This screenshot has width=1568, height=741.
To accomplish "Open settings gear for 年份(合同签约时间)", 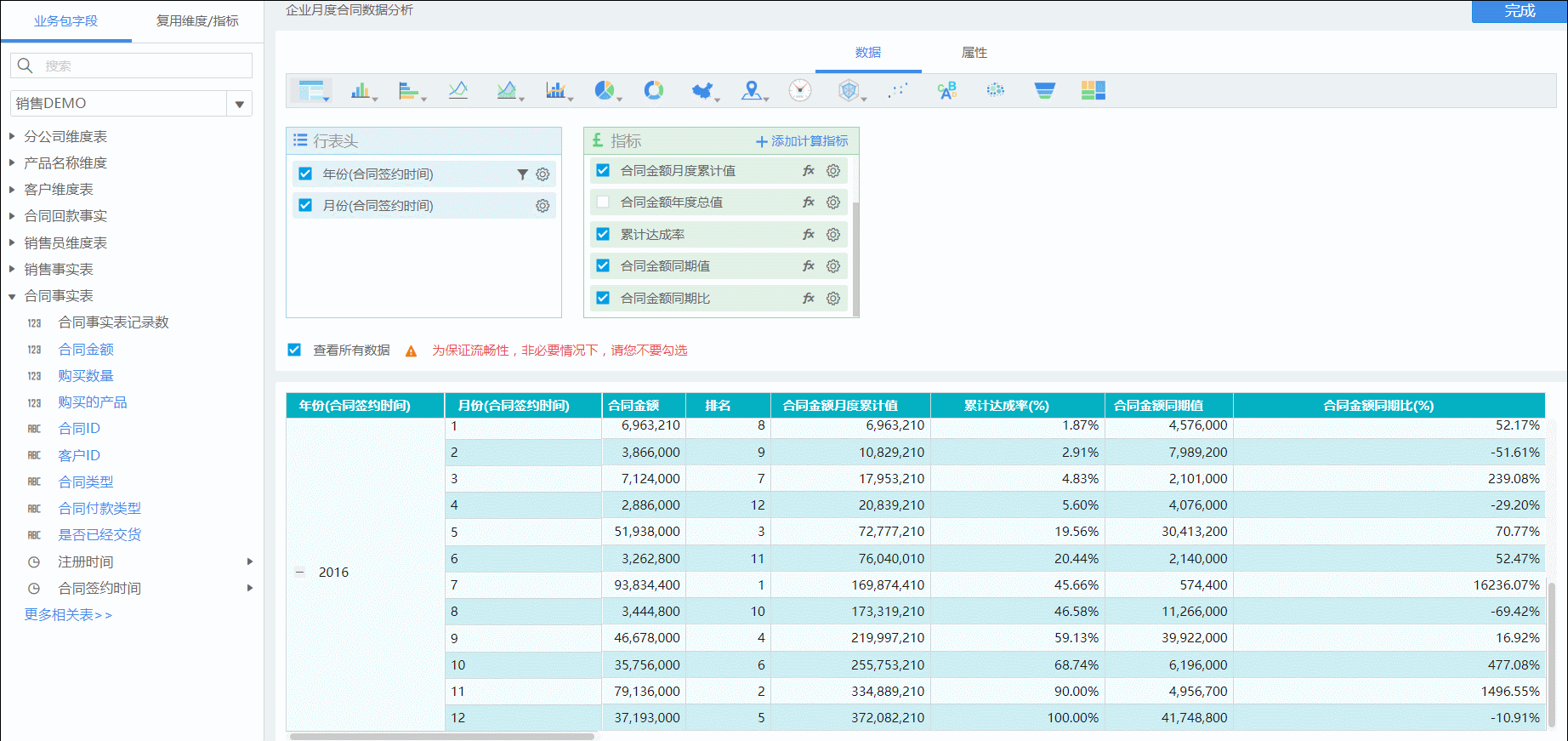I will 543,174.
